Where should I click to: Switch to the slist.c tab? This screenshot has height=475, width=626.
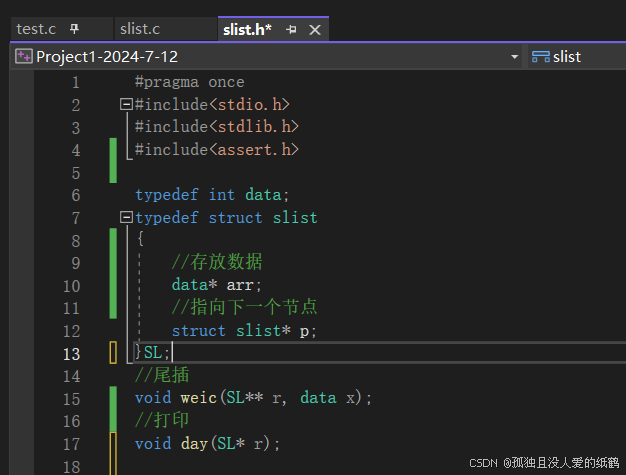tap(140, 29)
